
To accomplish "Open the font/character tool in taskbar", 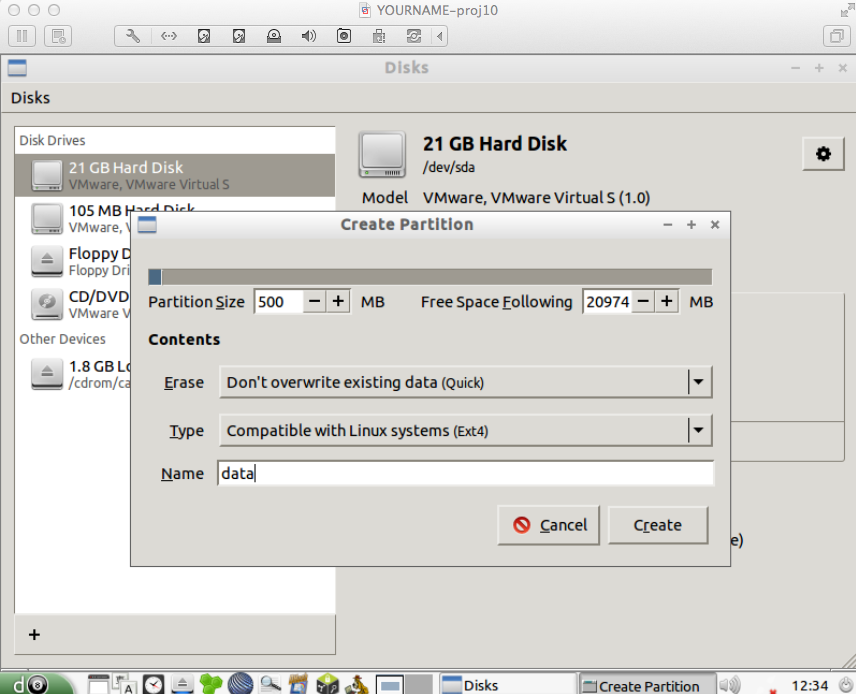I will coord(124,684).
